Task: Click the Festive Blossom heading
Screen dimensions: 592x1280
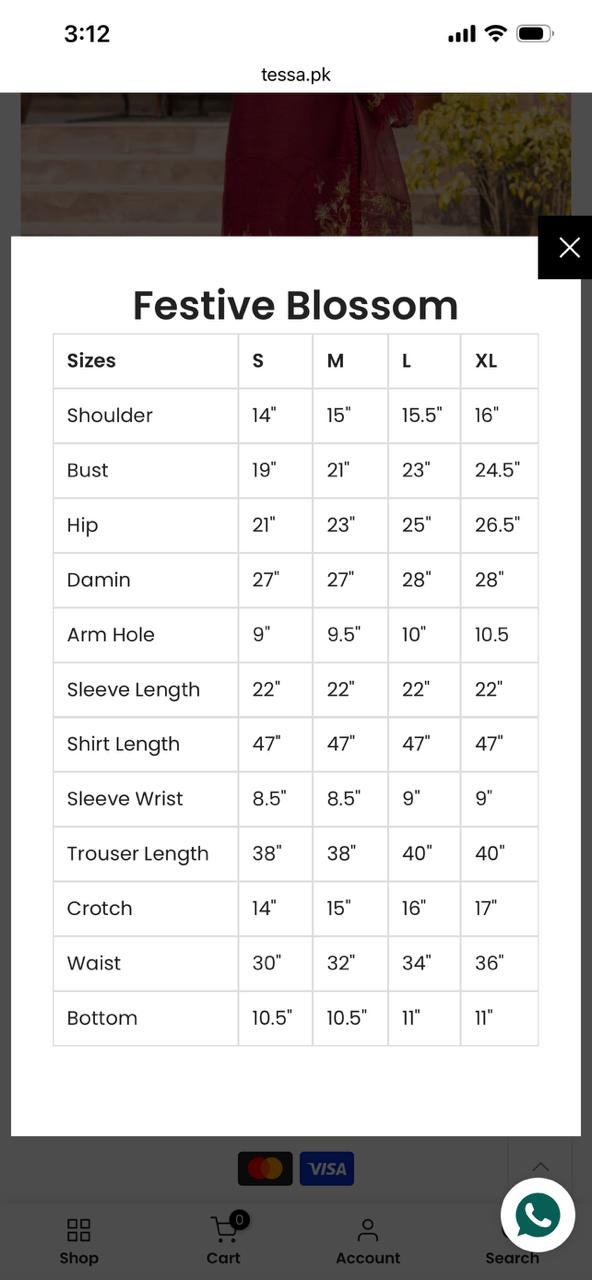Action: (296, 305)
